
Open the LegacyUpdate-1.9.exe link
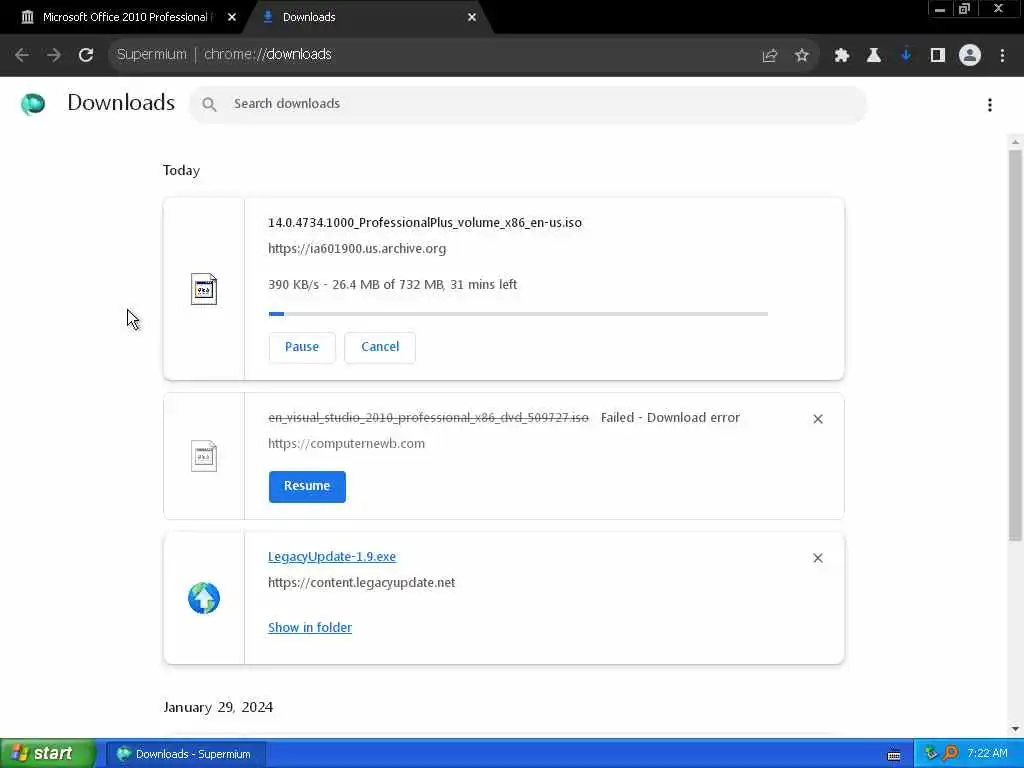pos(332,556)
